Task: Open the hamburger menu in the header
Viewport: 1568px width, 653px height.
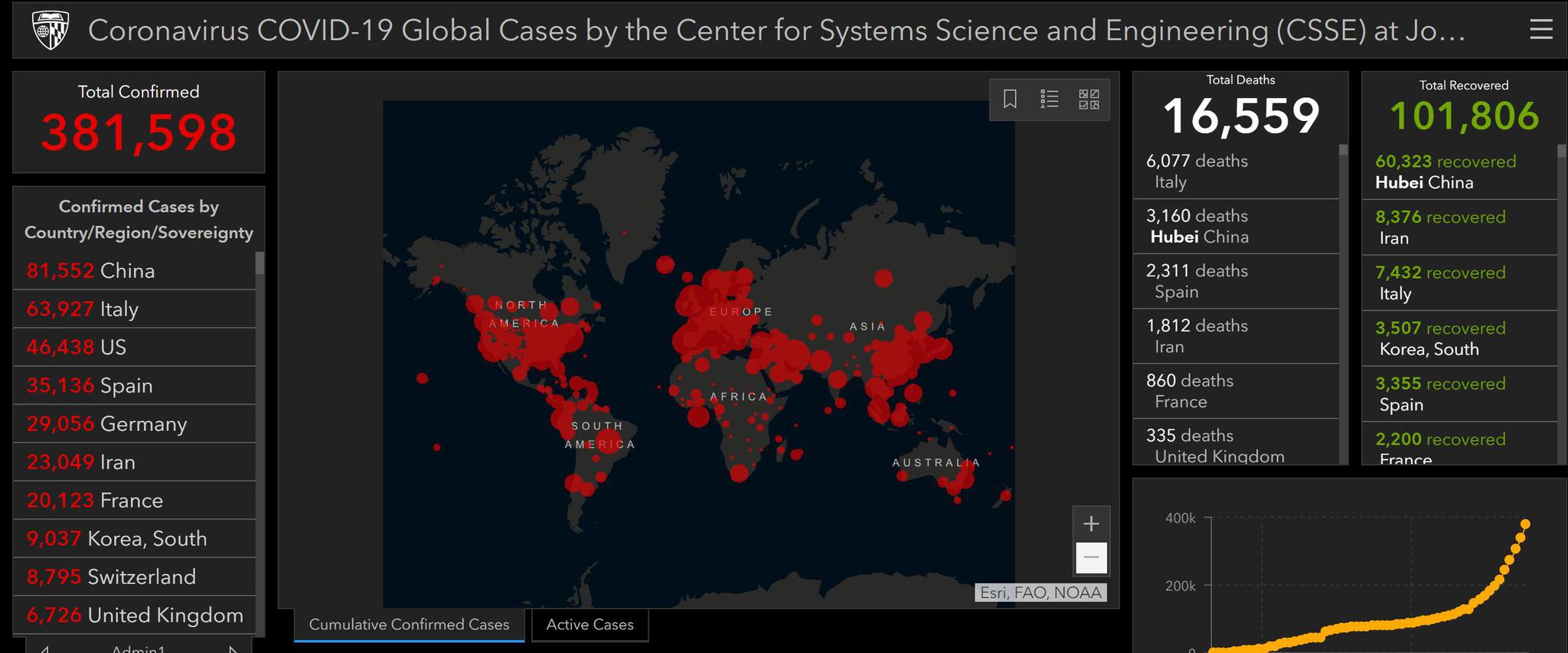Action: 1541,30
